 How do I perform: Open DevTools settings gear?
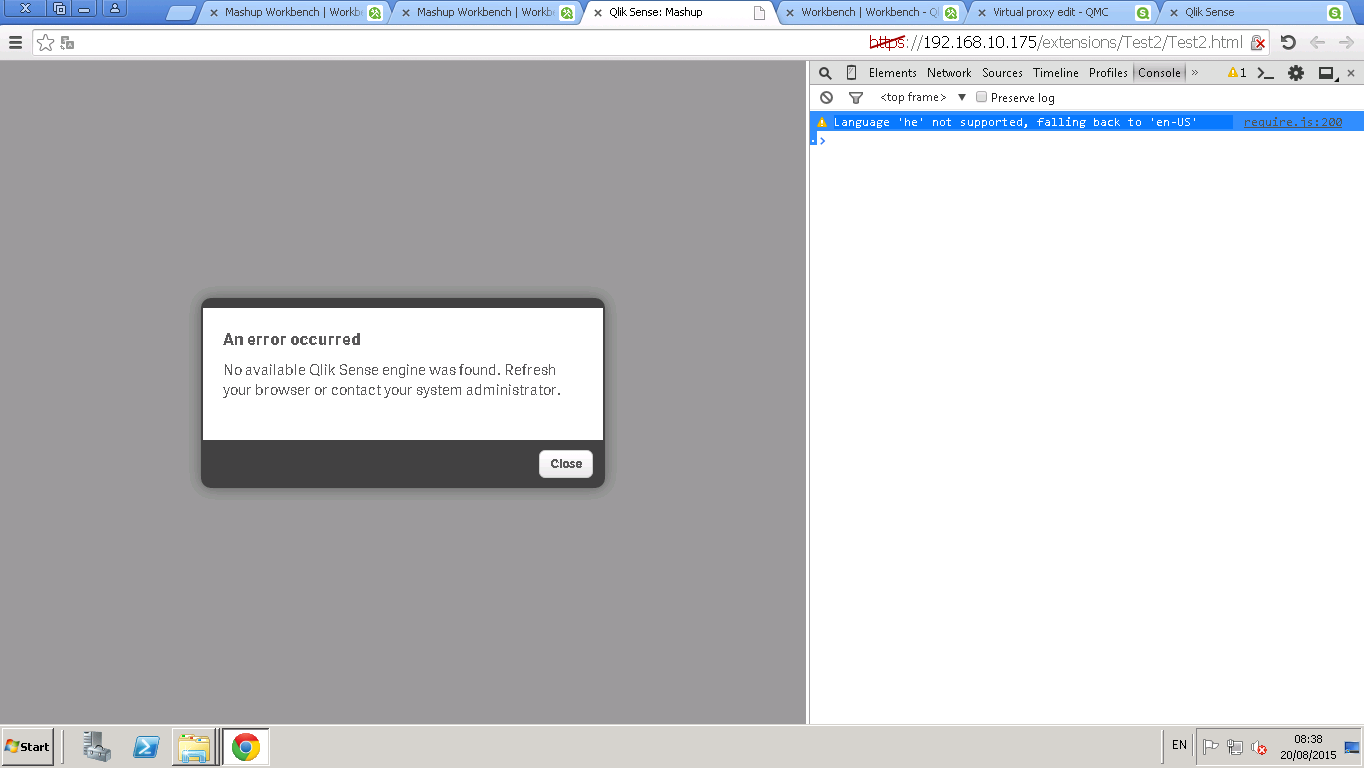point(1296,73)
